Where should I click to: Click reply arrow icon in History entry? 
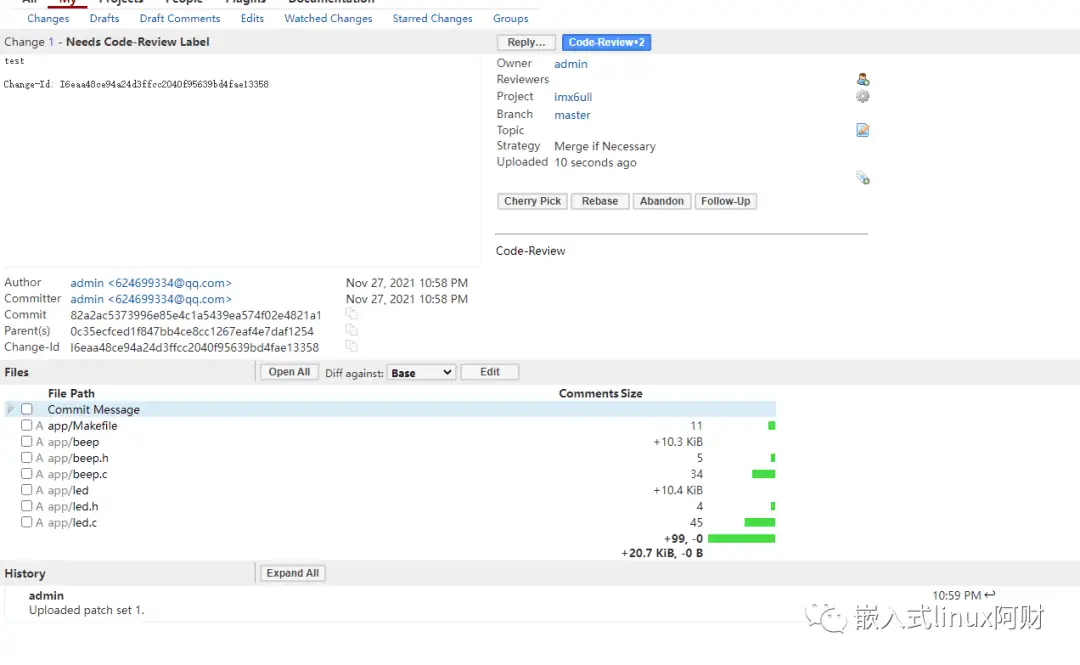(x=990, y=595)
